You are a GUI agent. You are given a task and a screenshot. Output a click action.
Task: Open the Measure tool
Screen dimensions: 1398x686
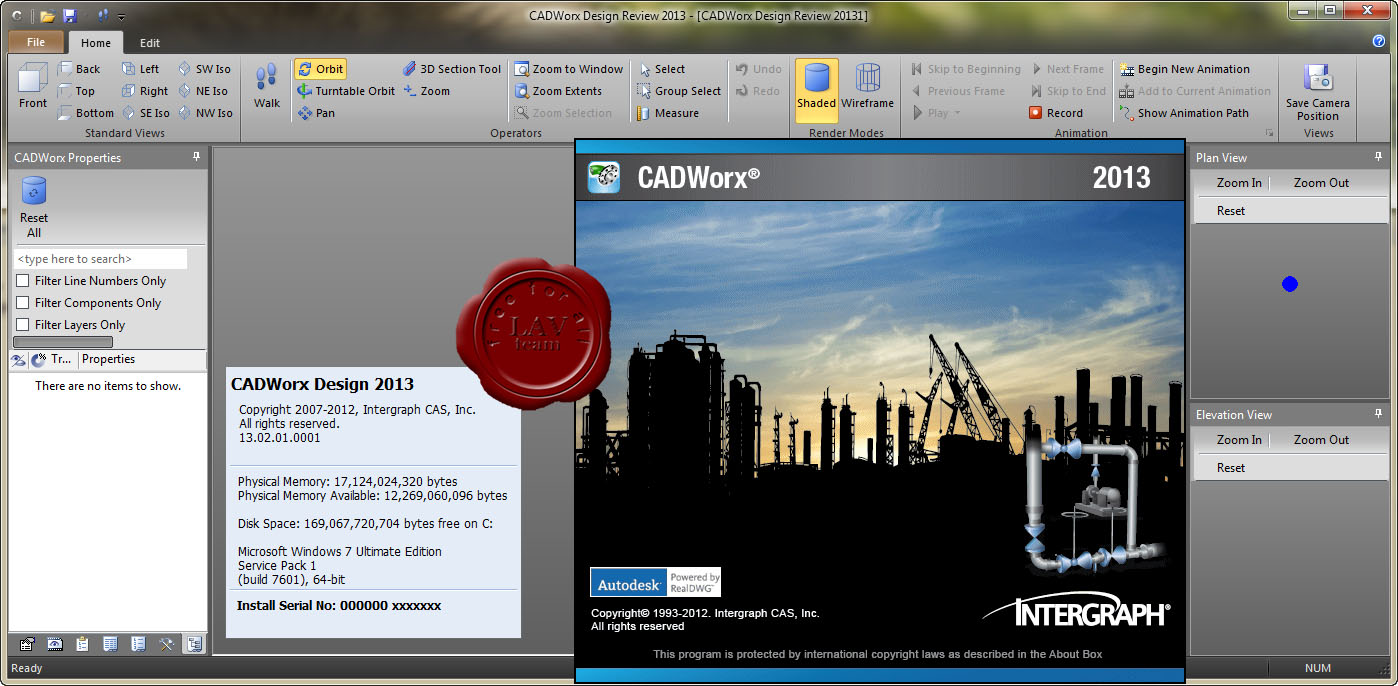point(668,113)
